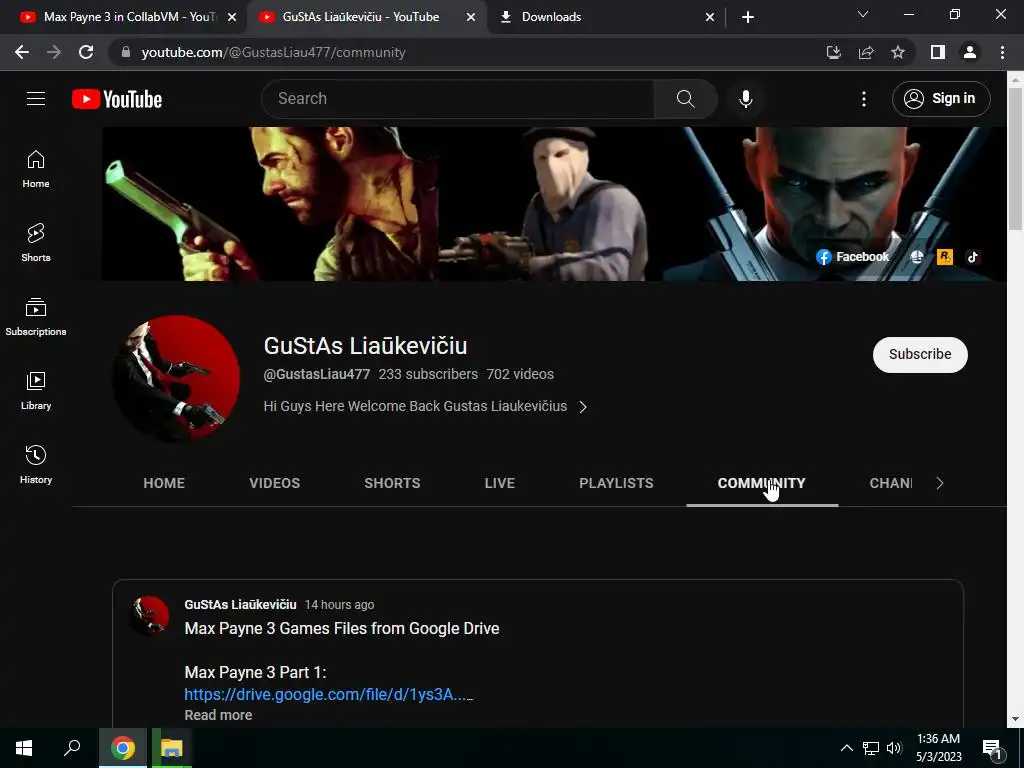The height and width of the screenshot is (768, 1024).
Task: Open the channel PLAYLISTS tab
Action: click(616, 483)
